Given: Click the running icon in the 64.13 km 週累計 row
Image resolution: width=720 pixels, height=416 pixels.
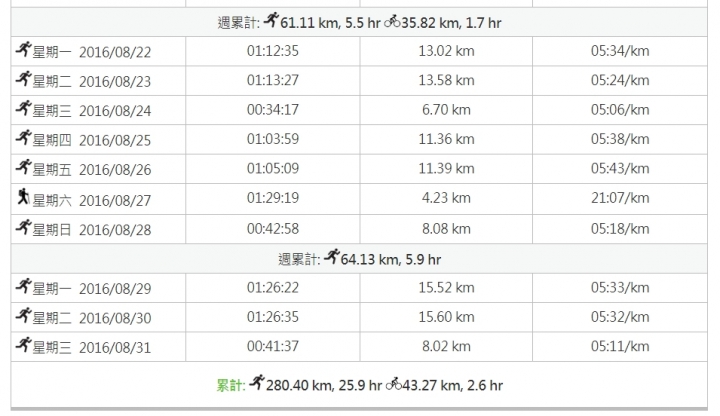Looking at the screenshot, I should 333,258.
